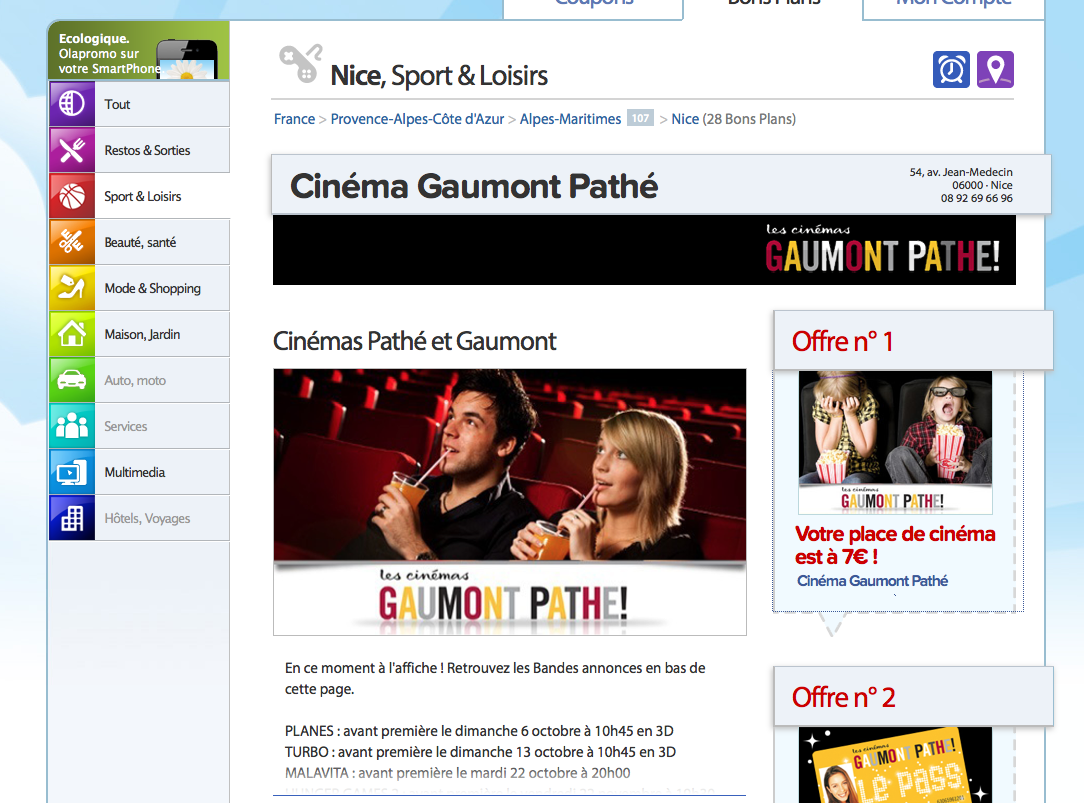Open the Le Pass card image in offer 2
The width and height of the screenshot is (1084, 803).
tap(895, 765)
